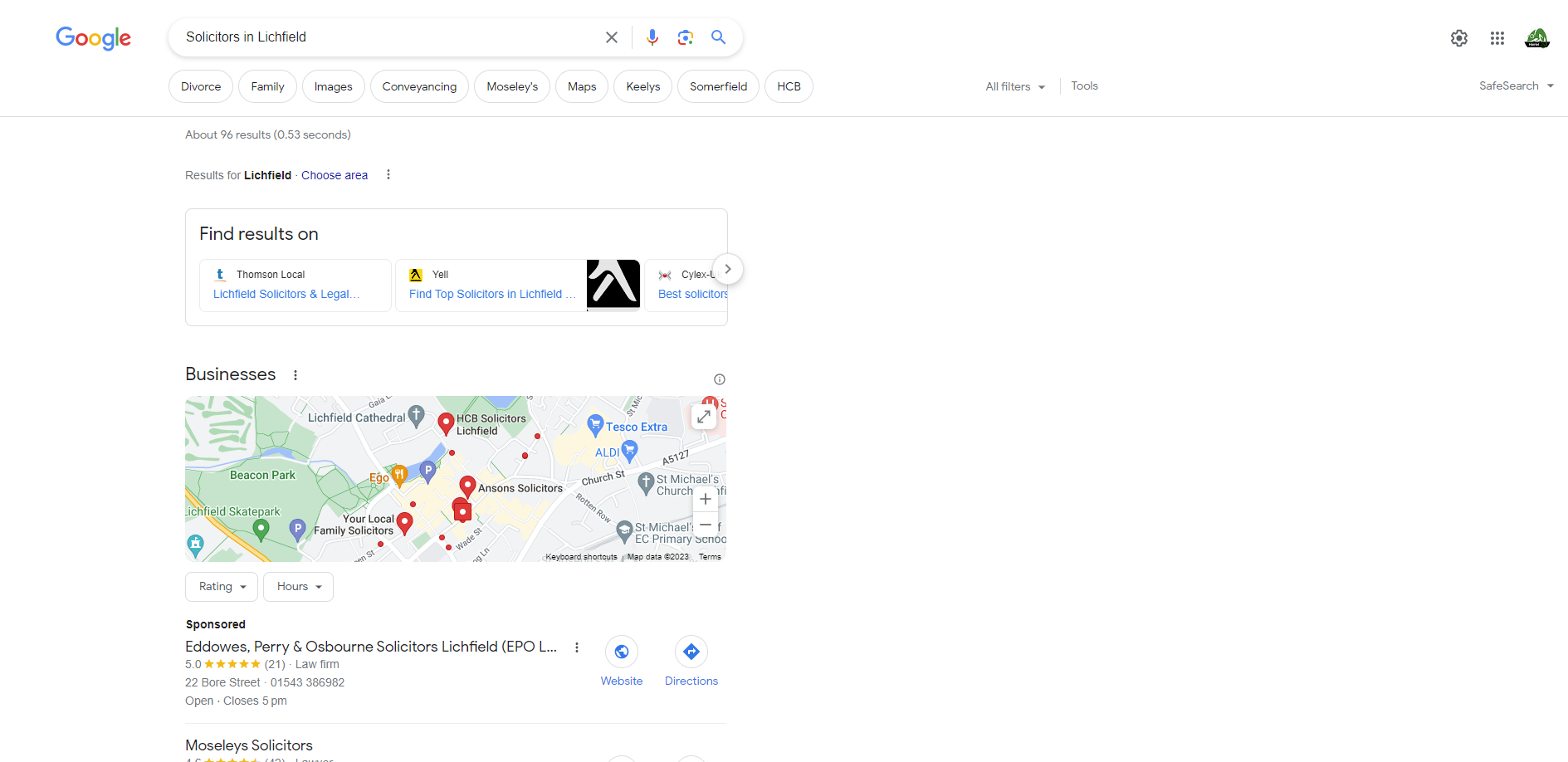The height and width of the screenshot is (762, 1568).
Task: Click the Lichfield Skatepark map marker
Action: point(261,530)
